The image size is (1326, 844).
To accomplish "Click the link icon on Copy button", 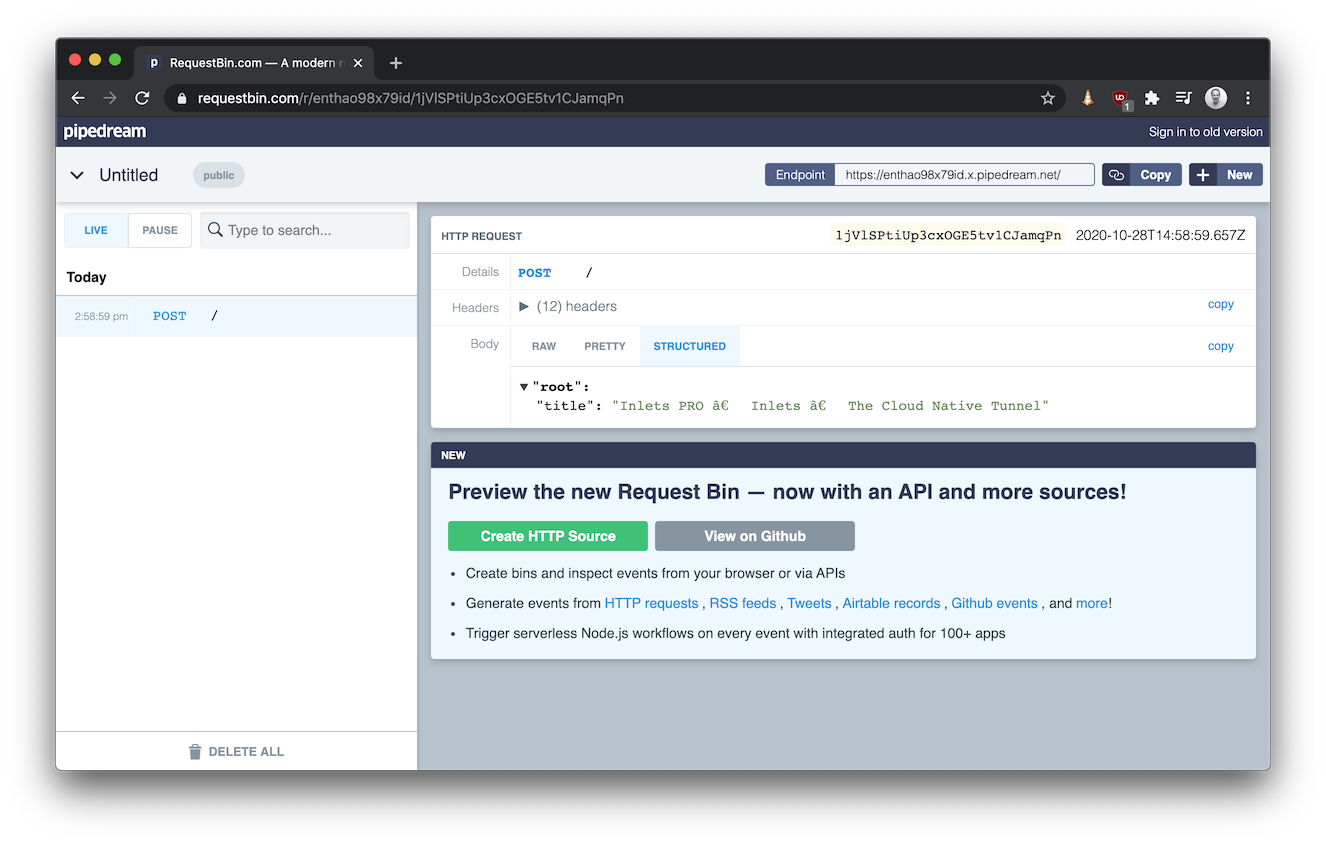I will point(1116,175).
